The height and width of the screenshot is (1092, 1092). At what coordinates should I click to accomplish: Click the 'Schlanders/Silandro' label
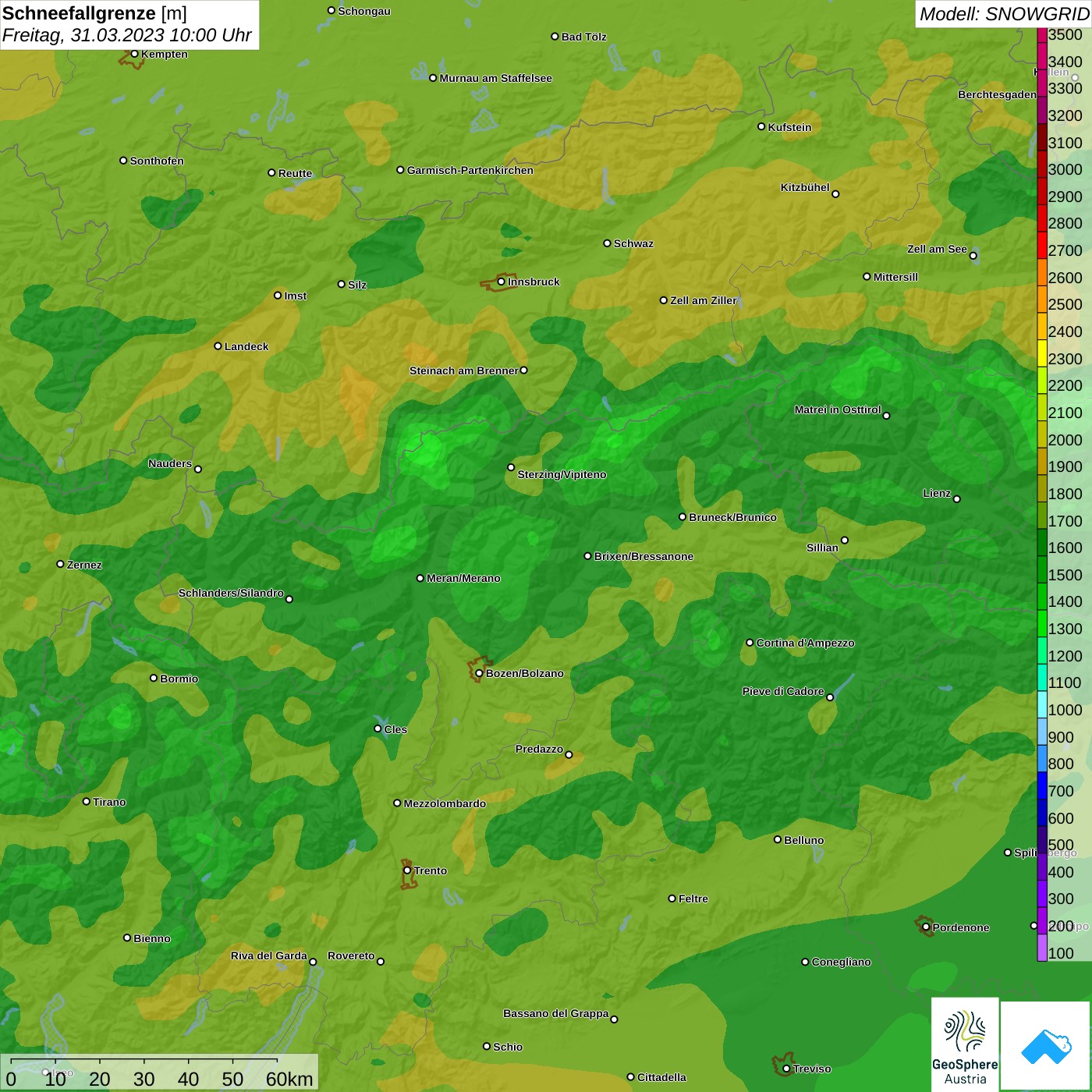231,593
